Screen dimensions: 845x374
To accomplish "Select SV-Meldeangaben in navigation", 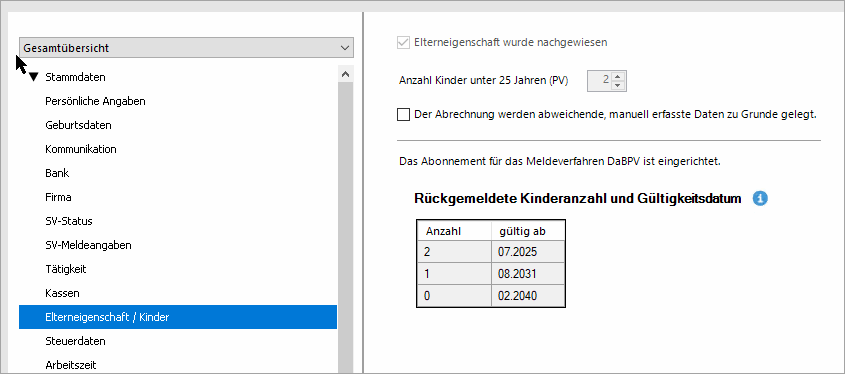I will [88, 245].
